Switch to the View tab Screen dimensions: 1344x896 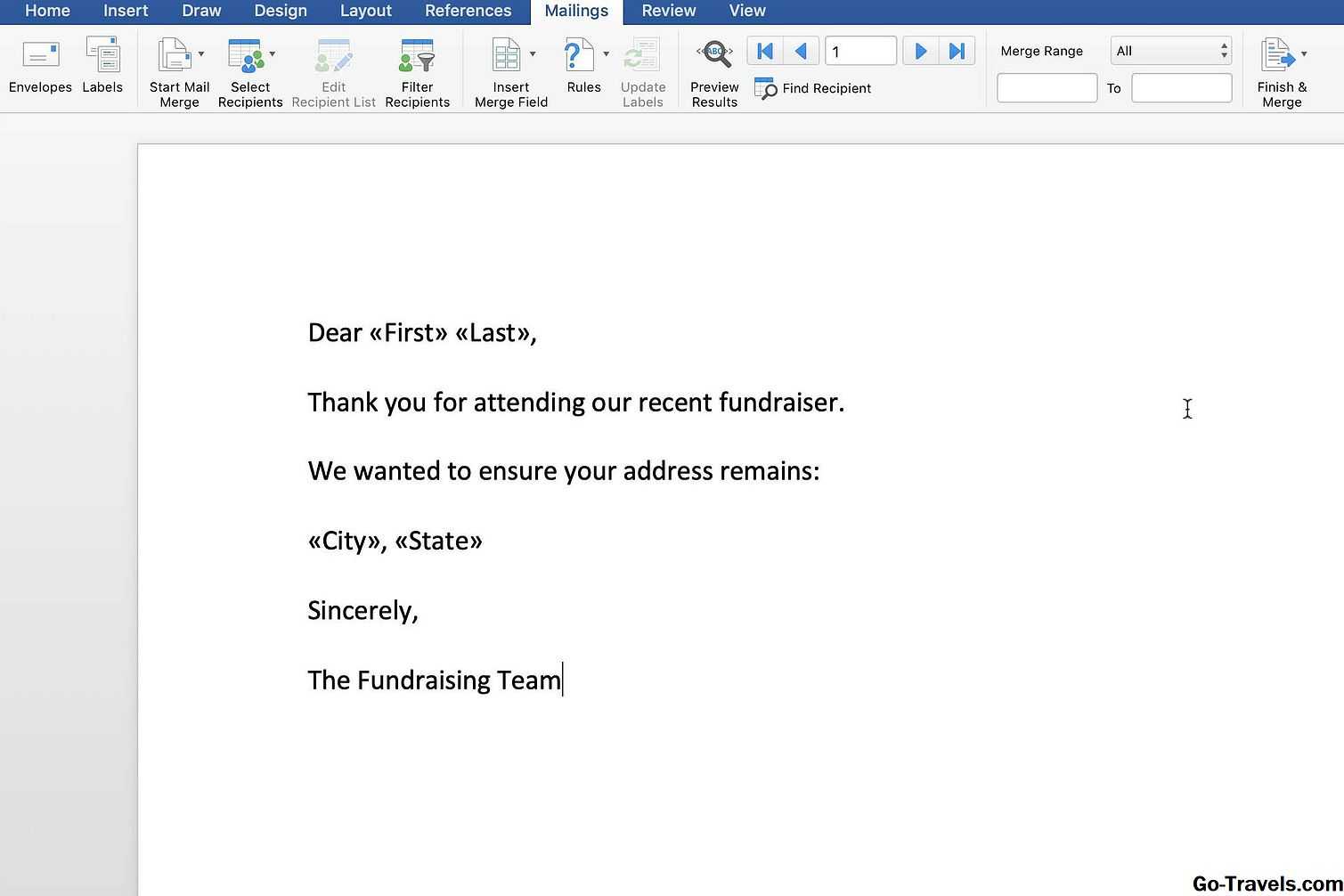coord(747,11)
